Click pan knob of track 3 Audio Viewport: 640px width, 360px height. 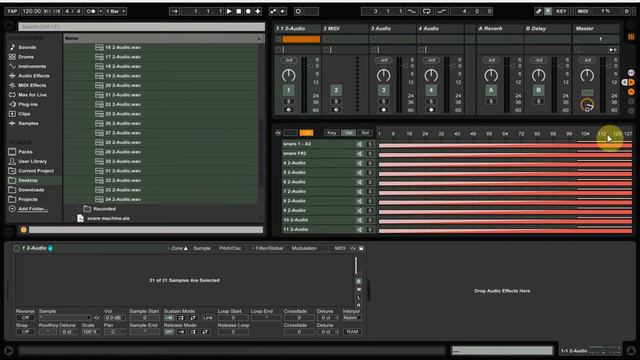[x=383, y=75]
